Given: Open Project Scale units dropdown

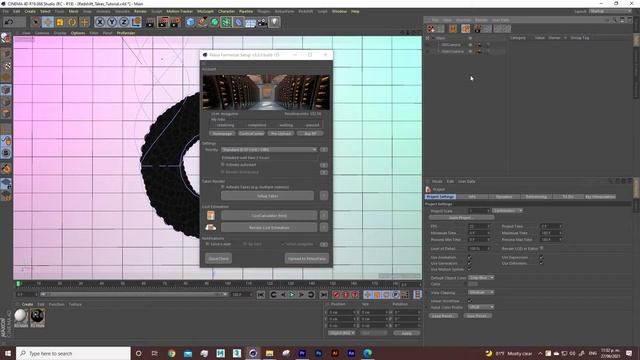Looking at the screenshot, I should (x=507, y=211).
